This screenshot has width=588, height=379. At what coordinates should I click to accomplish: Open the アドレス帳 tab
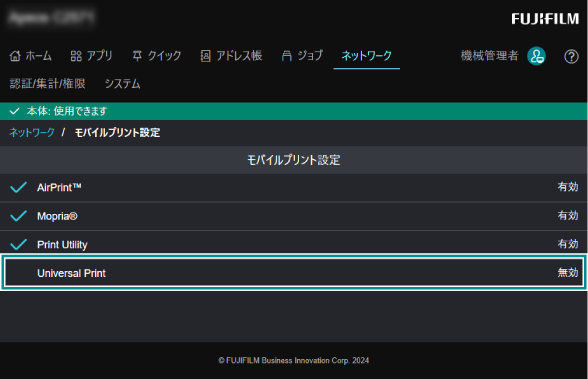(x=231, y=56)
